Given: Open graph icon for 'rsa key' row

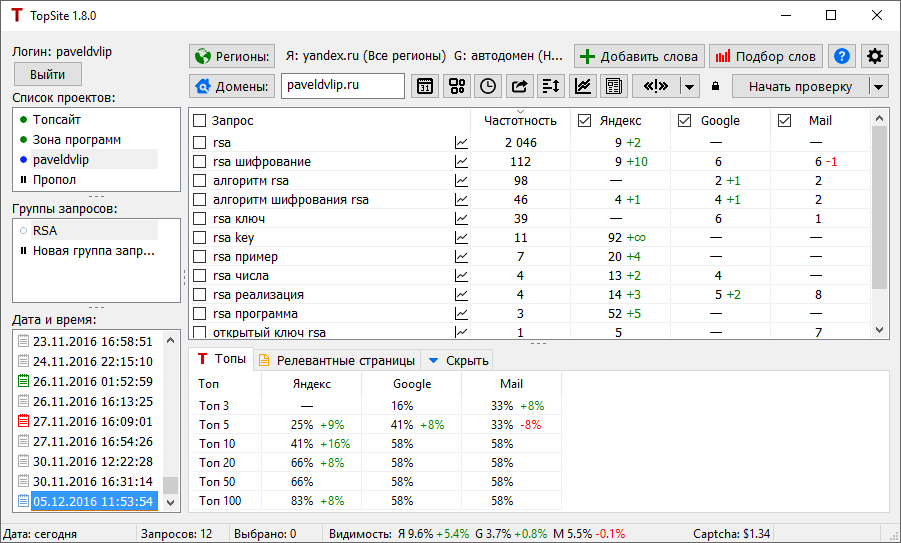Looking at the screenshot, I should (x=461, y=237).
